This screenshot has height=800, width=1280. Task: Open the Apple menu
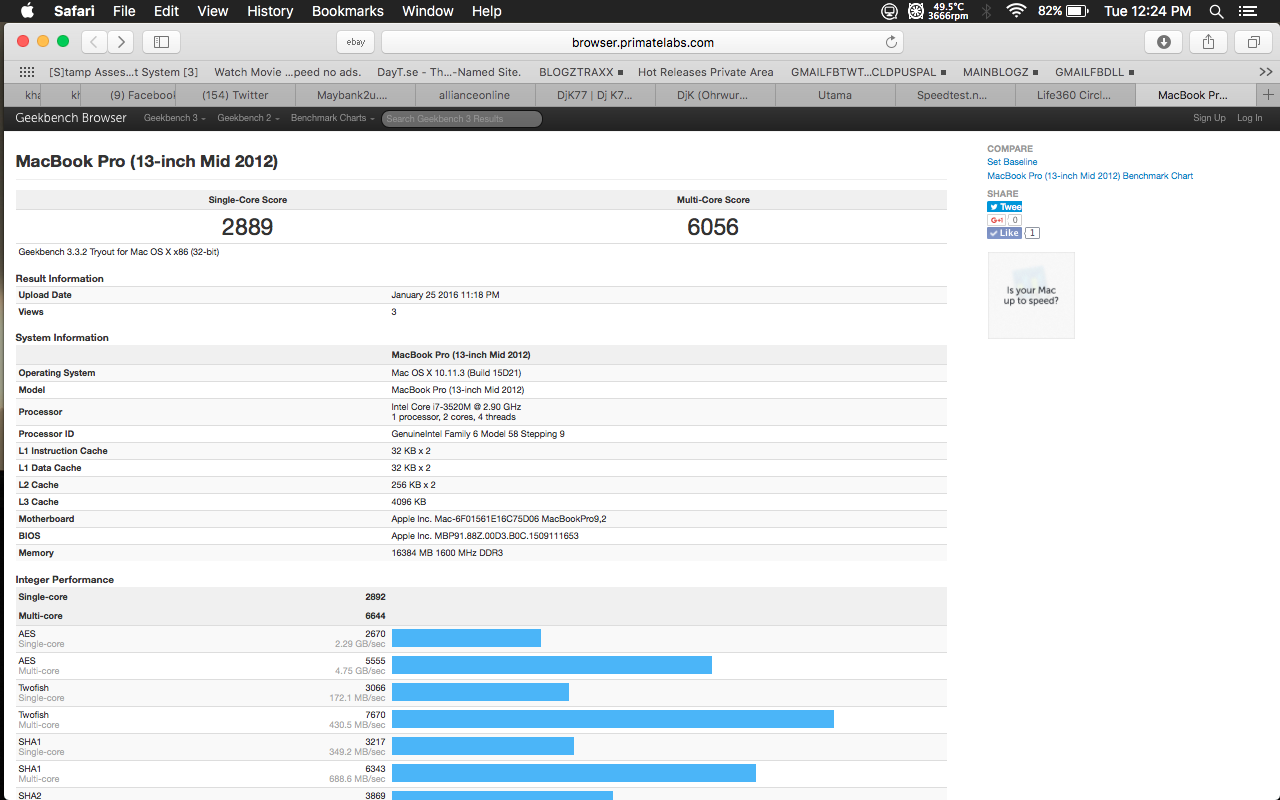coord(27,11)
